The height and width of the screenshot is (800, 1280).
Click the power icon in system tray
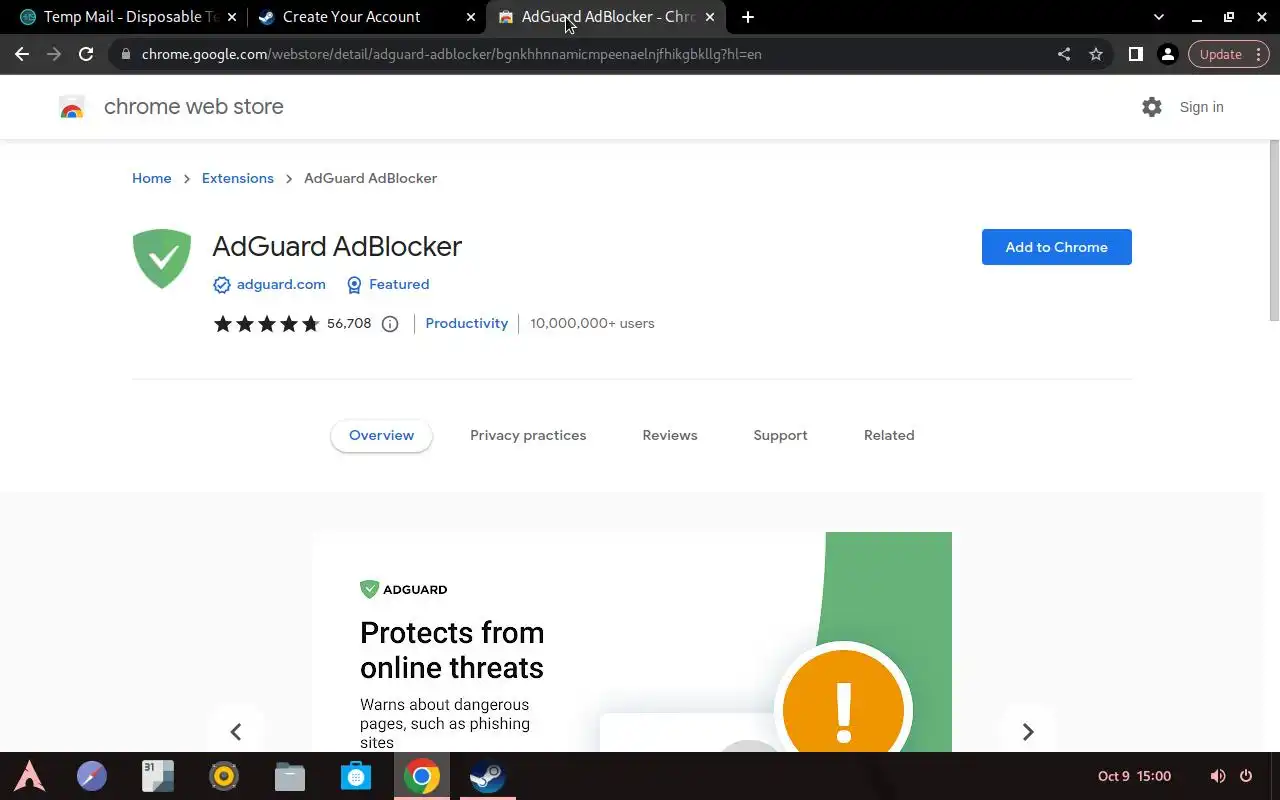pos(1246,776)
